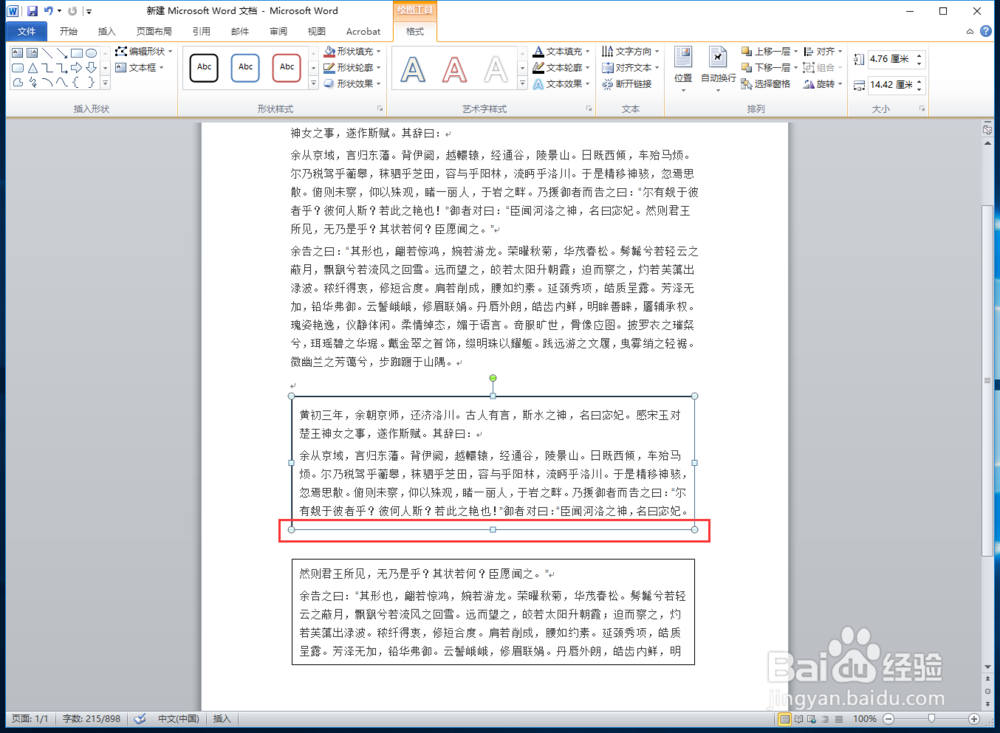
Task: Click the Text Box (文本框) button
Action: tap(141, 67)
